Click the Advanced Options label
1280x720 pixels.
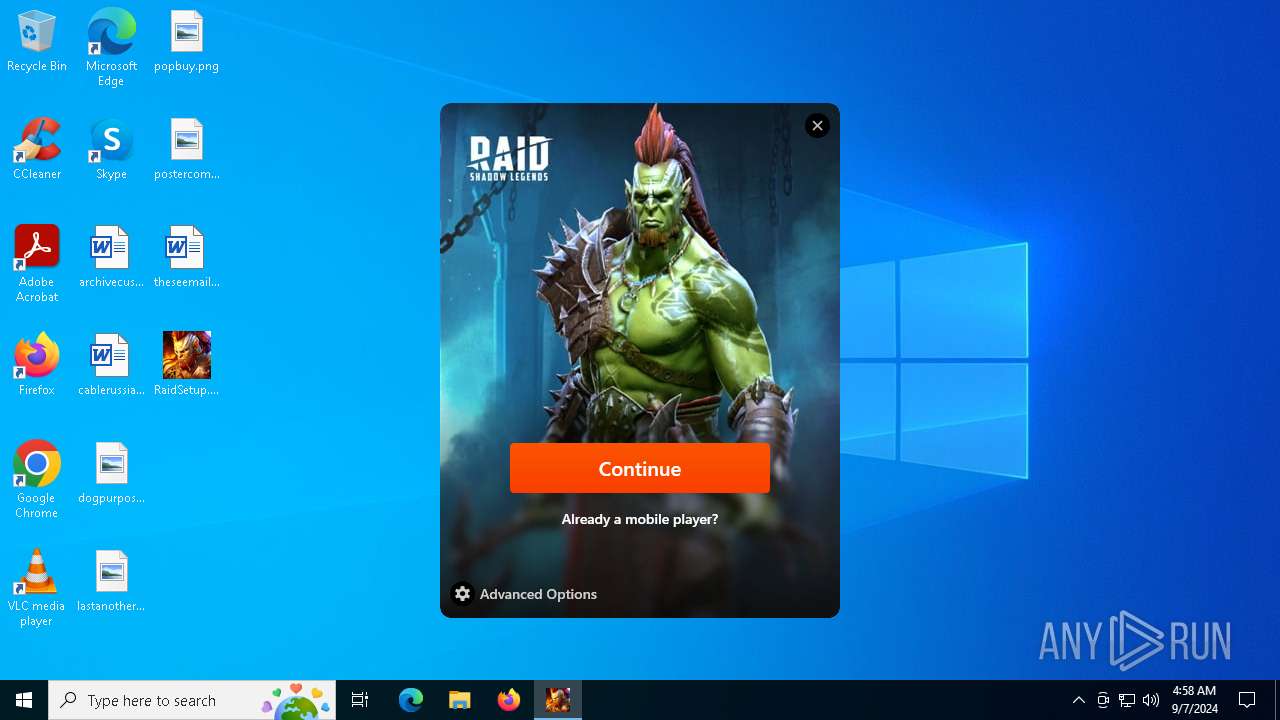538,594
